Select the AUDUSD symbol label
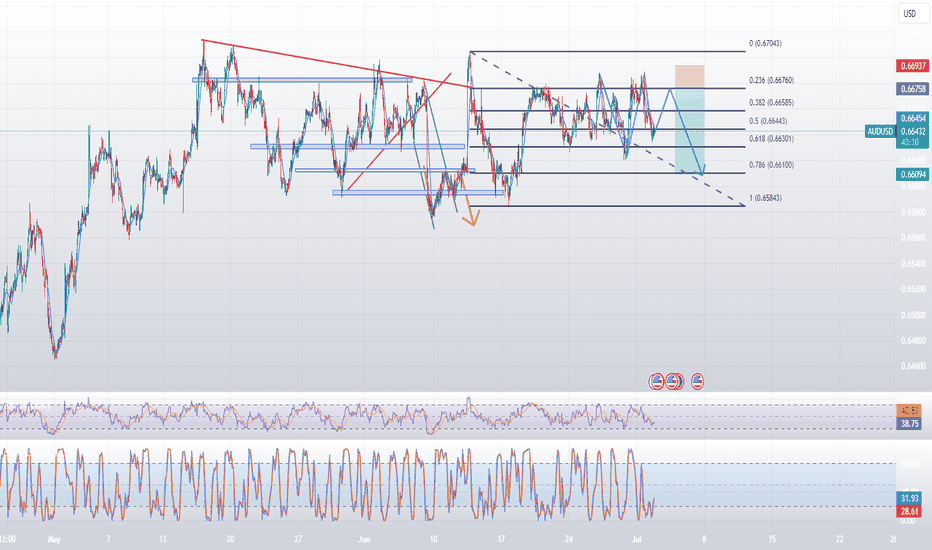Image resolution: width=932 pixels, height=550 pixels. tap(880, 131)
